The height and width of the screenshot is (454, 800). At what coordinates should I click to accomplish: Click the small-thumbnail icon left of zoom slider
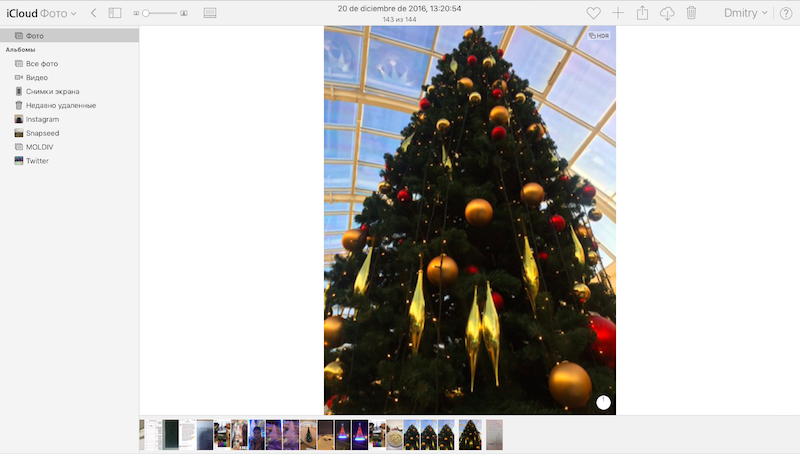[136, 13]
